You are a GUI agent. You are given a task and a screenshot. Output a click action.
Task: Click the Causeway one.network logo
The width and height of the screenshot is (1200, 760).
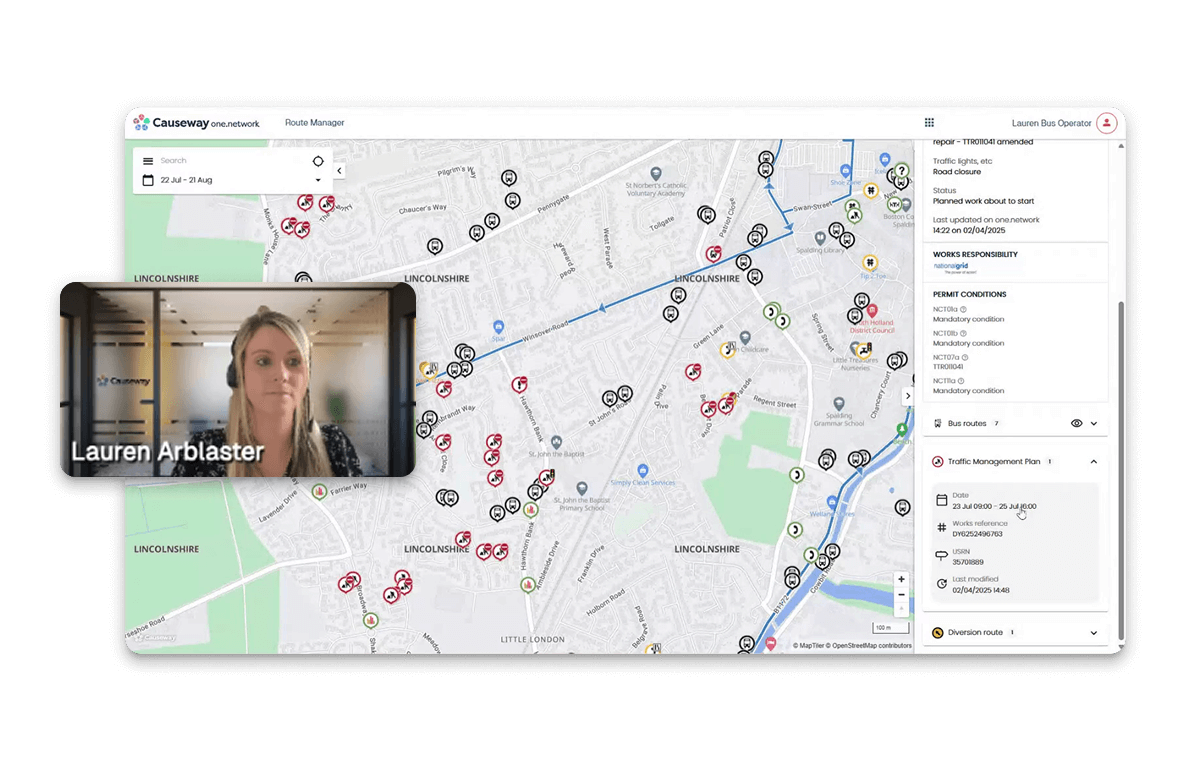[197, 123]
